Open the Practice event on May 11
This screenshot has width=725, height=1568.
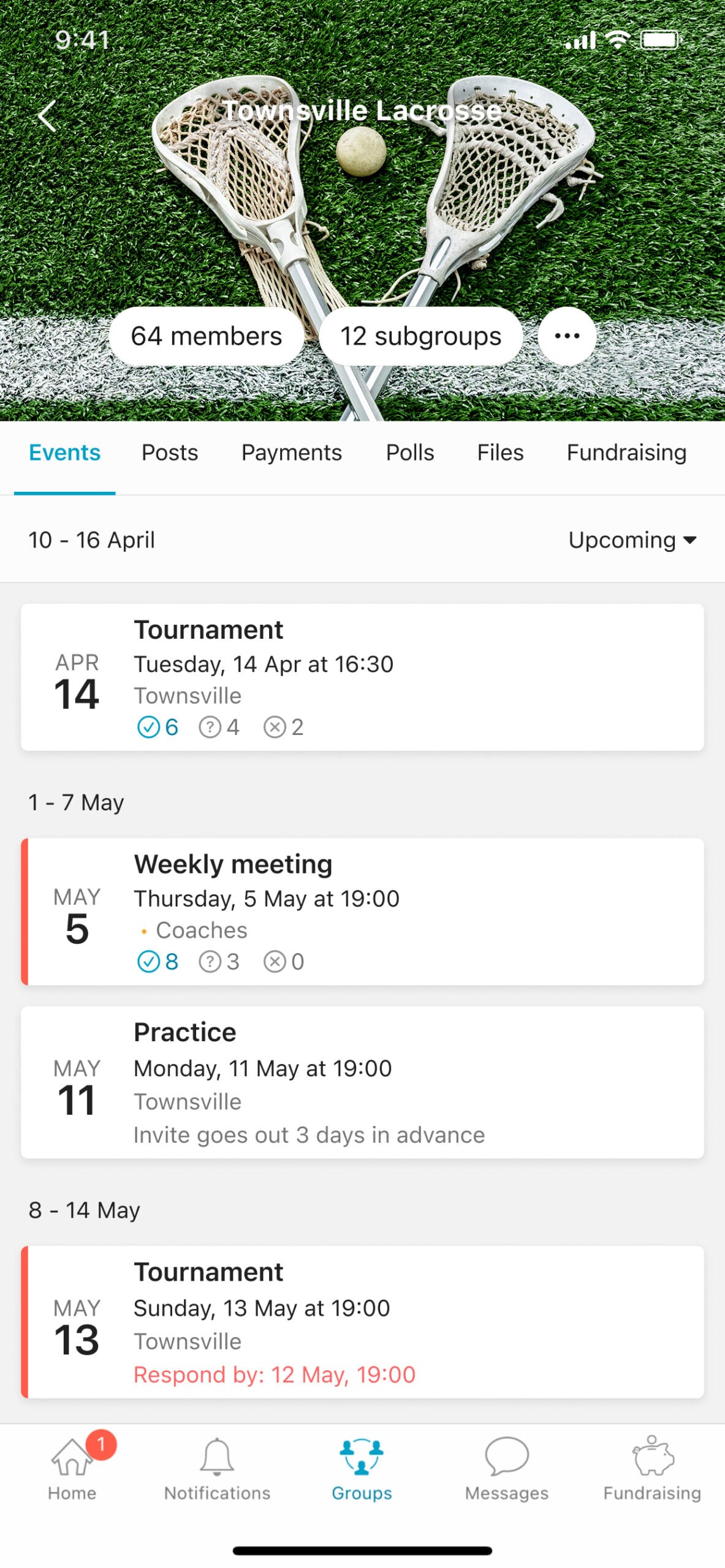point(362,1082)
